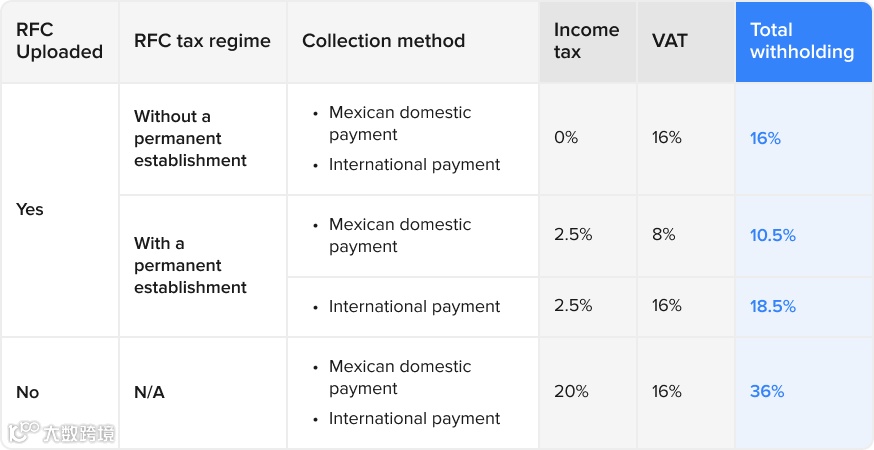Viewport: 874px width, 450px height.
Task: Click the Collection method header
Action: [412, 41]
